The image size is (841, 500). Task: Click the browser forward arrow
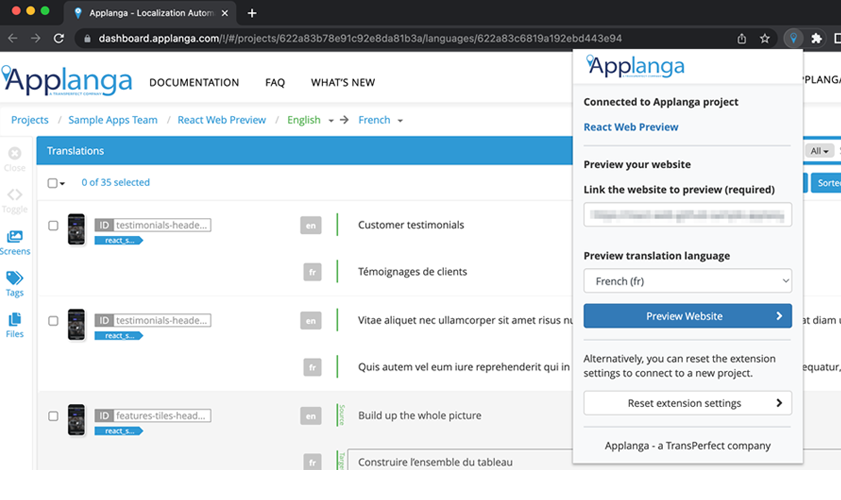point(35,38)
